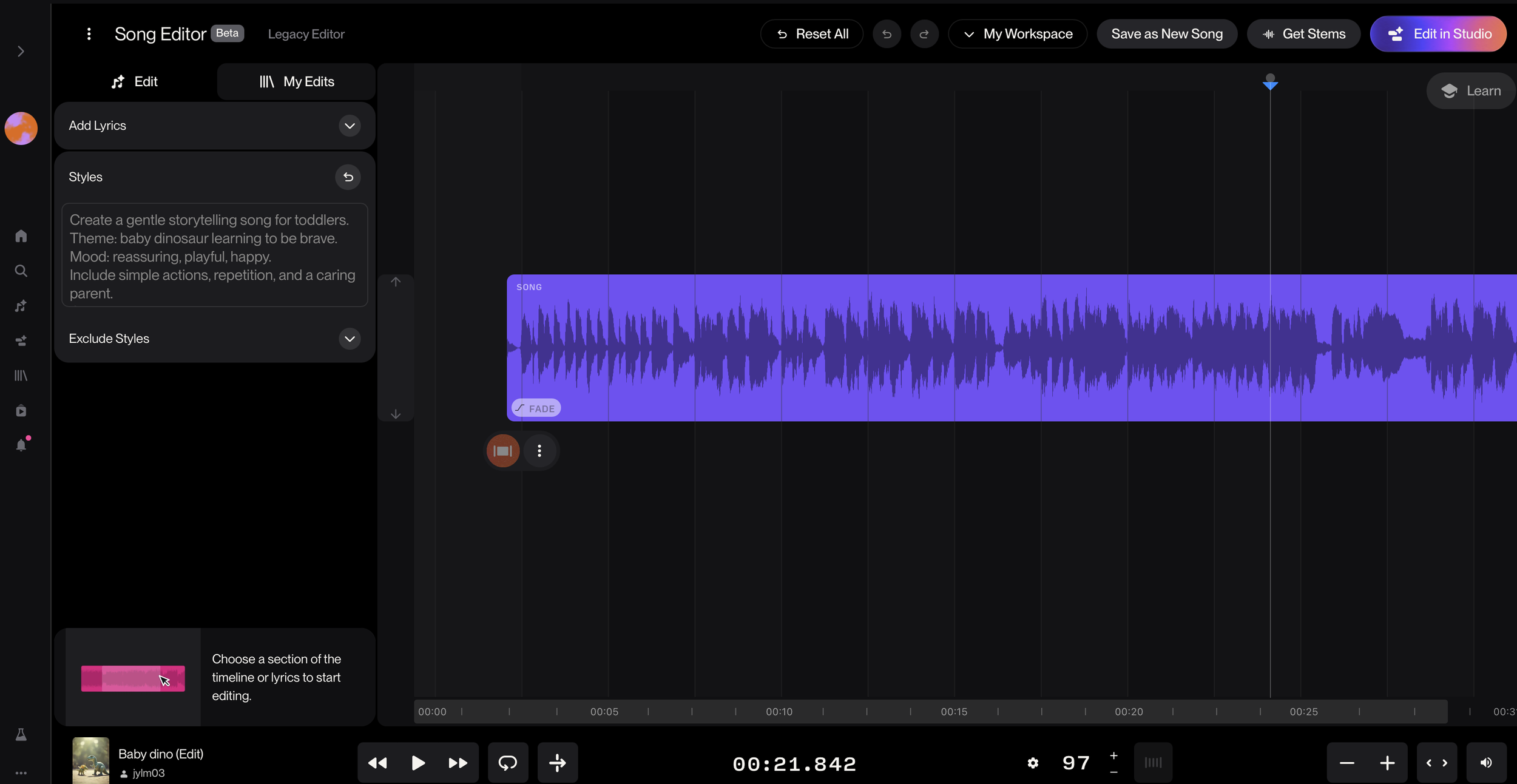Click Save as New Song button
Screen dimensions: 1517x784
pyautogui.click(x=1166, y=34)
